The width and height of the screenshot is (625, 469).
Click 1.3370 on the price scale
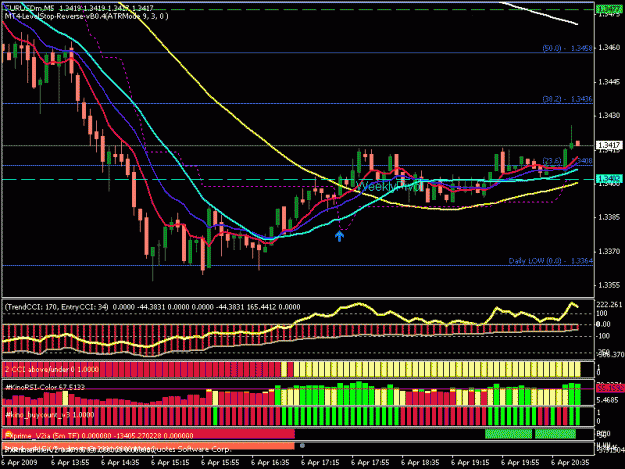coord(609,251)
